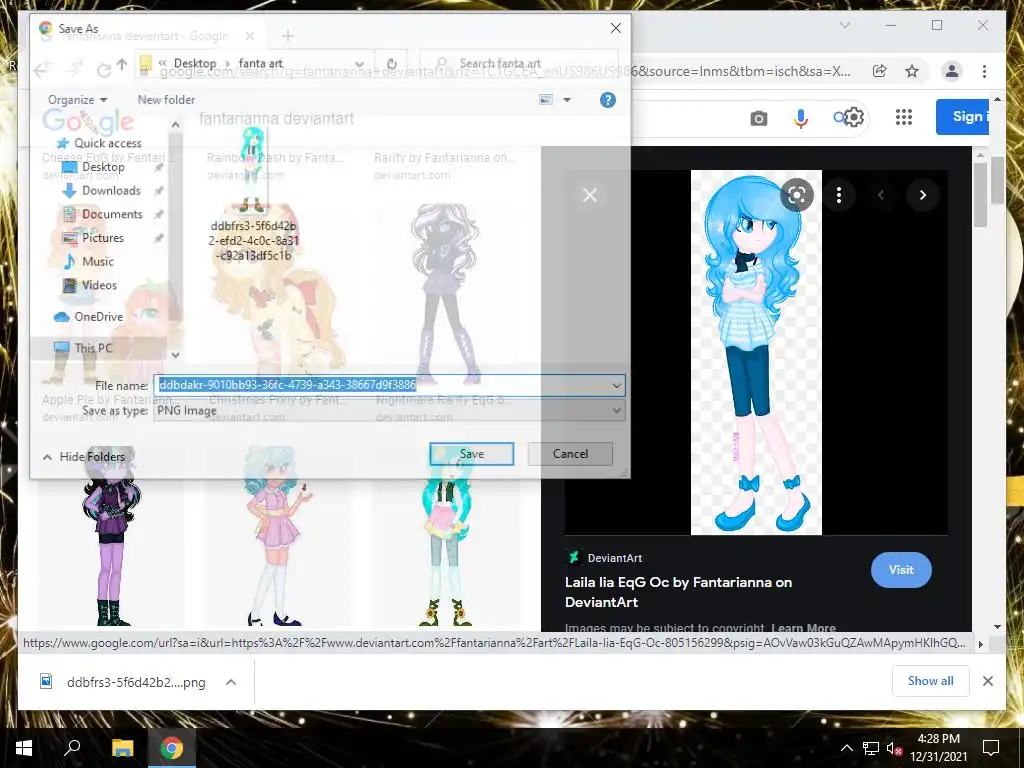
Task: Click the Search by image camera icon
Action: [x=758, y=118]
